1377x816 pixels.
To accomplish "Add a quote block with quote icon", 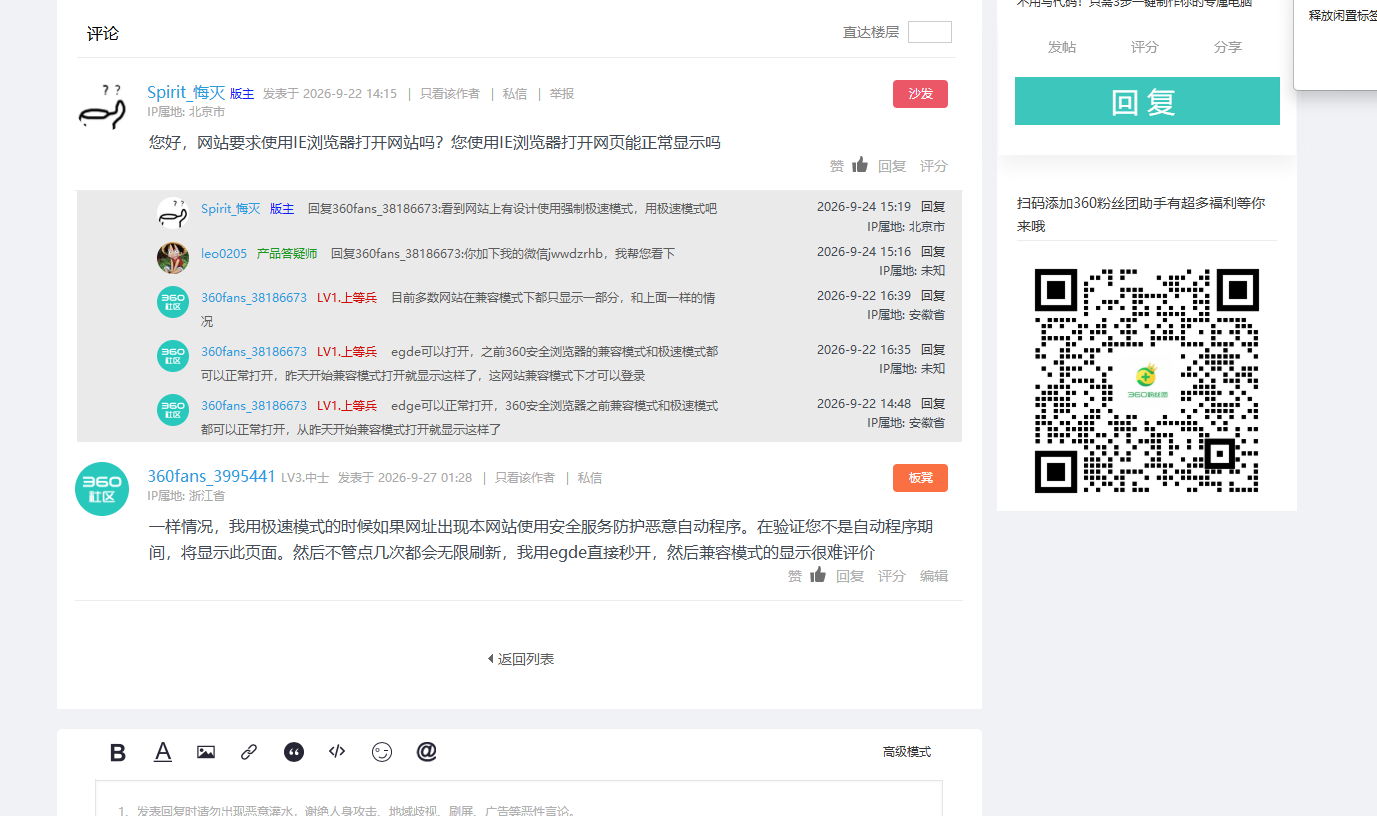I will (x=293, y=752).
